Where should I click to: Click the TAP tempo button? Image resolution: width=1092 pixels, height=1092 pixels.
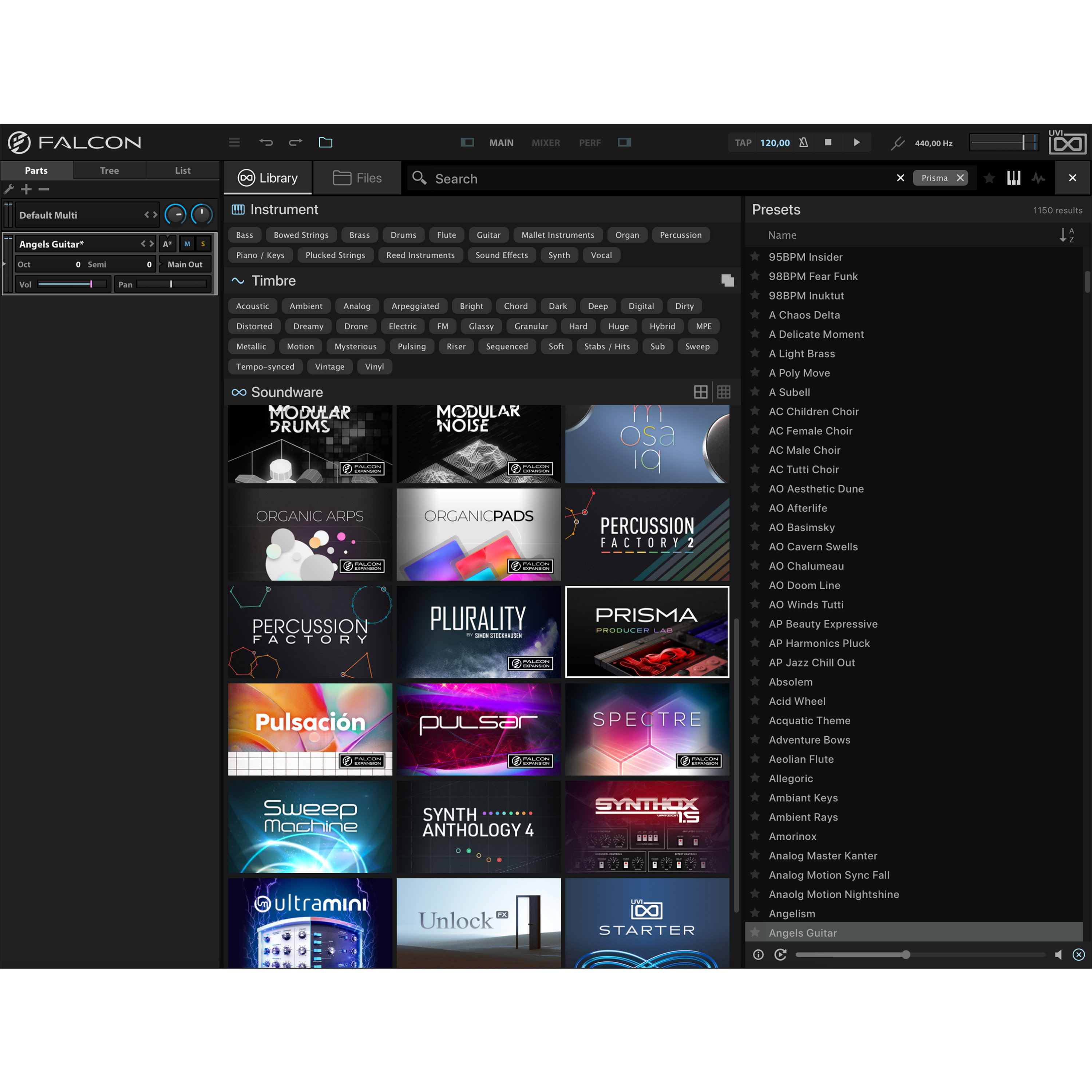click(x=743, y=143)
